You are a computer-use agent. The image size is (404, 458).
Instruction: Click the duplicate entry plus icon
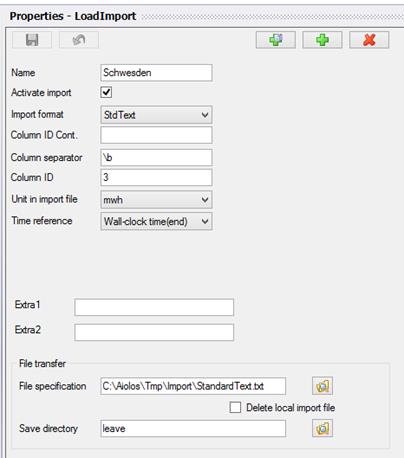point(276,40)
